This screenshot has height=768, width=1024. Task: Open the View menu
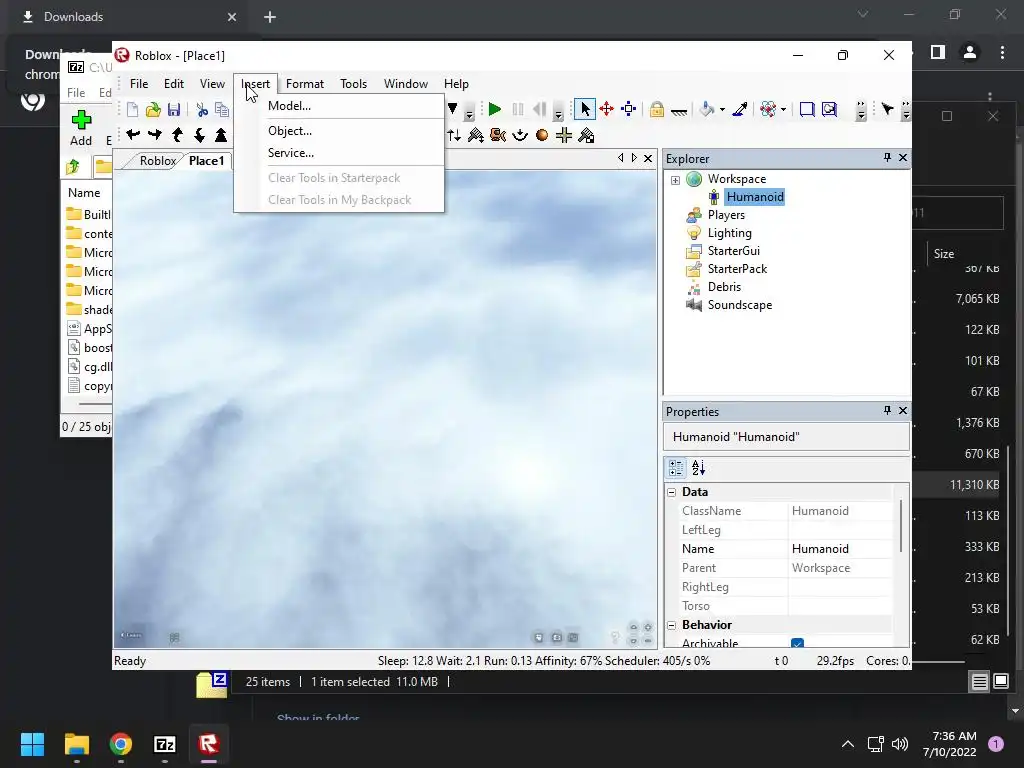pyautogui.click(x=212, y=84)
